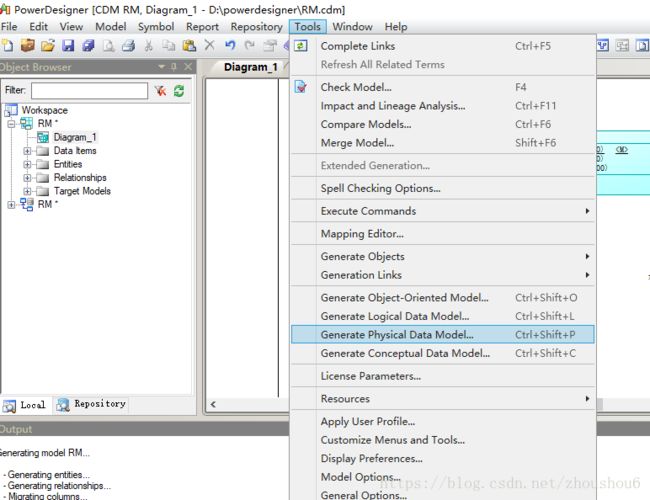Click the Copy toolbar icon
The width and height of the screenshot is (650, 500).
point(169,45)
